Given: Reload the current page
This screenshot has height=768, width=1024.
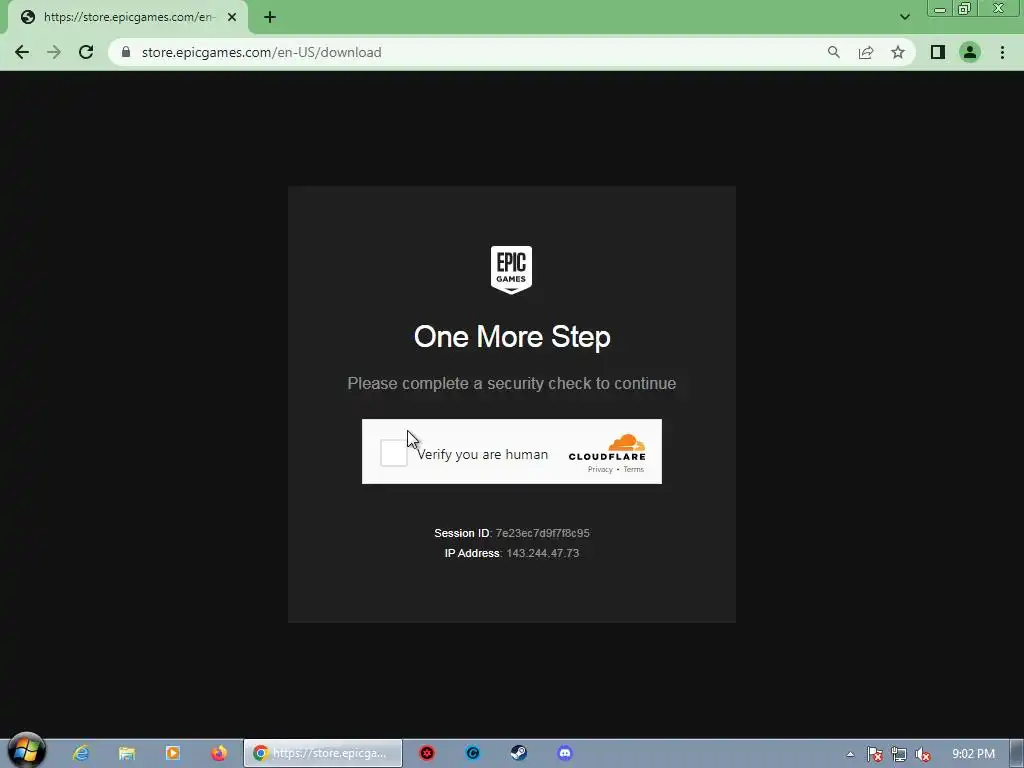Looking at the screenshot, I should click(x=86, y=52).
